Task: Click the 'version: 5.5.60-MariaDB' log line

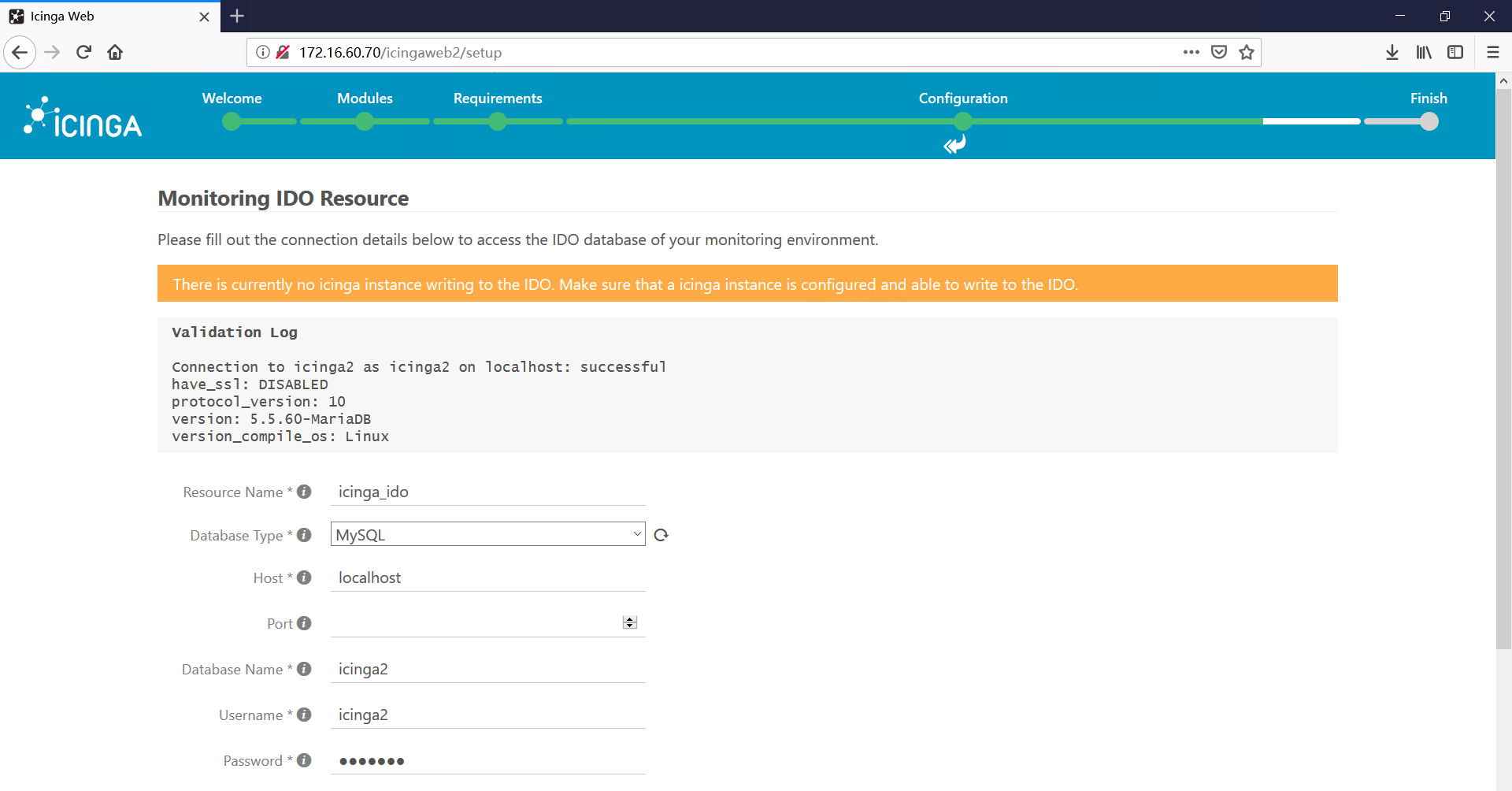Action: (x=272, y=419)
